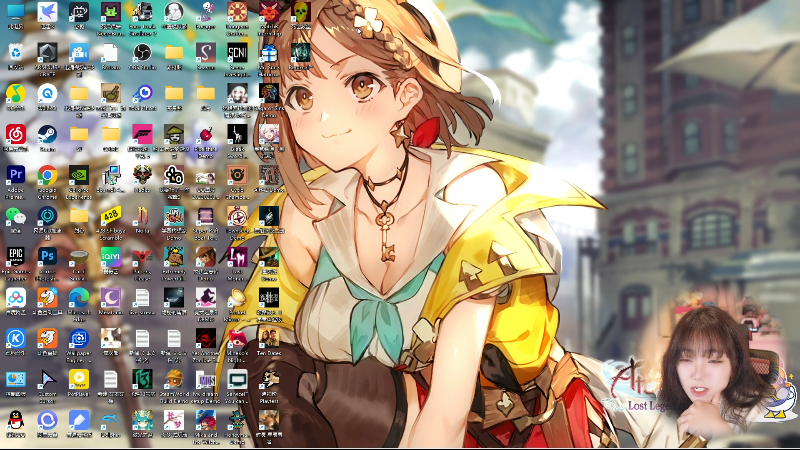Image resolution: width=800 pixels, height=450 pixels.
Task: Open the SCNI Scene Investigators shortcut
Action: [237, 53]
